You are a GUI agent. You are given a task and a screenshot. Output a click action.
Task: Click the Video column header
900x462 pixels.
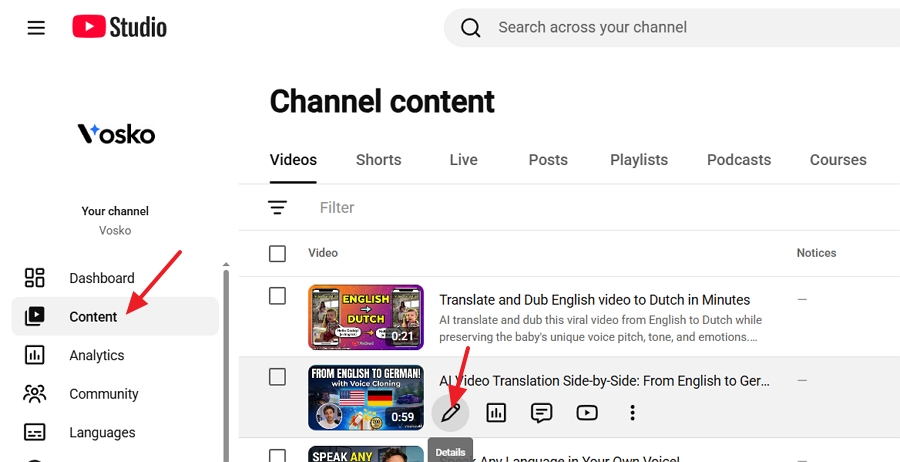click(323, 253)
